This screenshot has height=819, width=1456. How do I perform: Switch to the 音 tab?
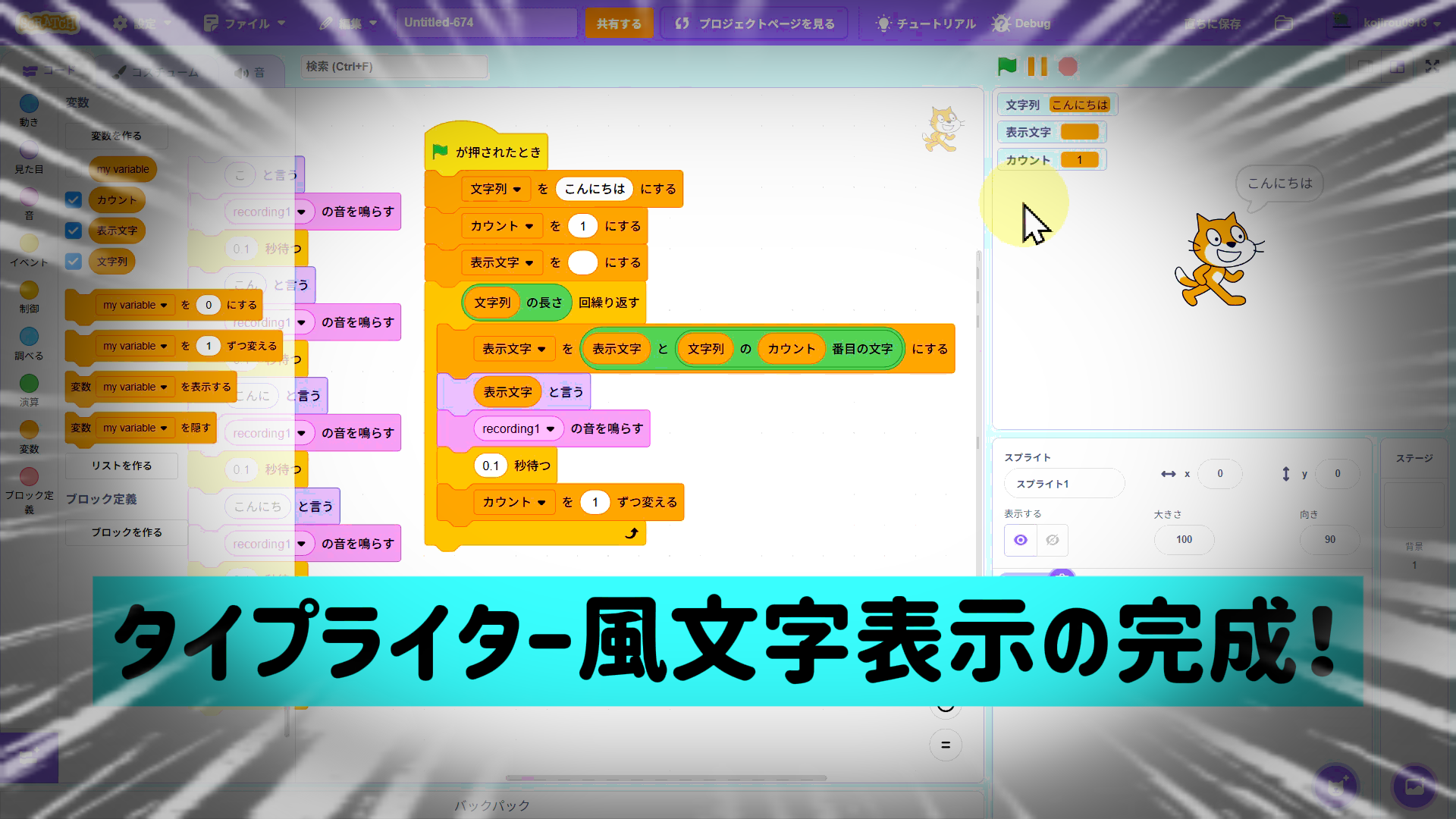[250, 72]
